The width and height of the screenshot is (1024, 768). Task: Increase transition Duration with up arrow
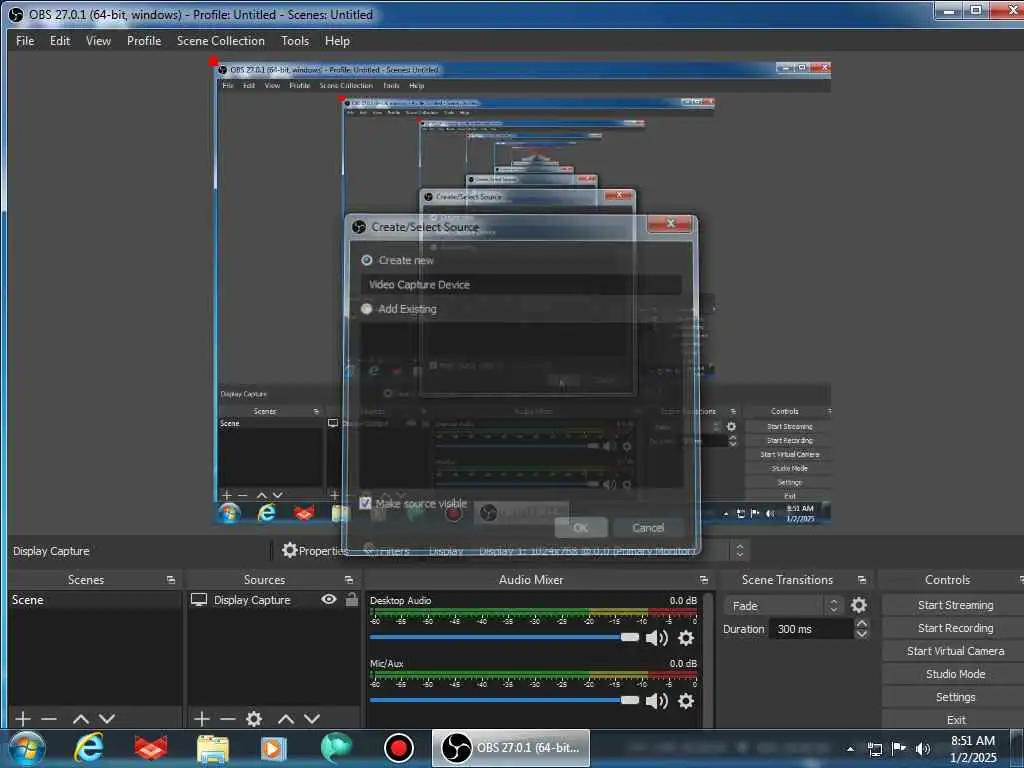click(862, 624)
